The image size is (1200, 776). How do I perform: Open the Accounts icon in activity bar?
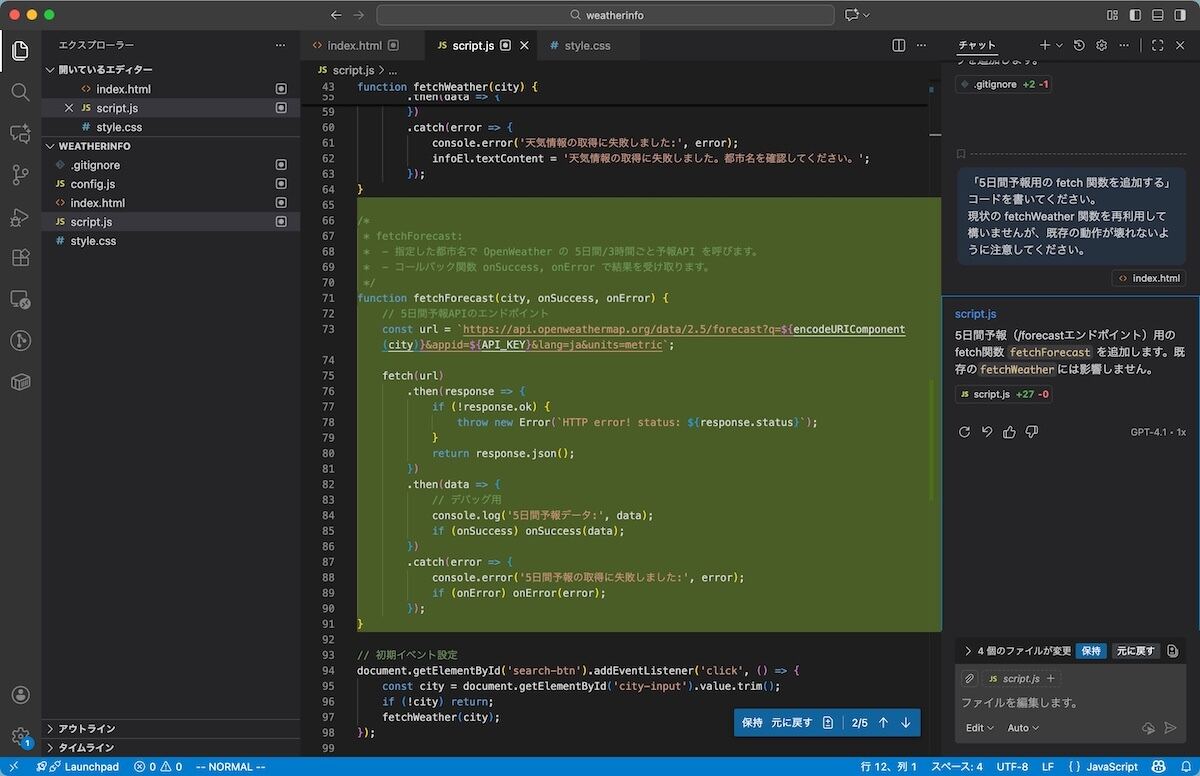(20, 695)
